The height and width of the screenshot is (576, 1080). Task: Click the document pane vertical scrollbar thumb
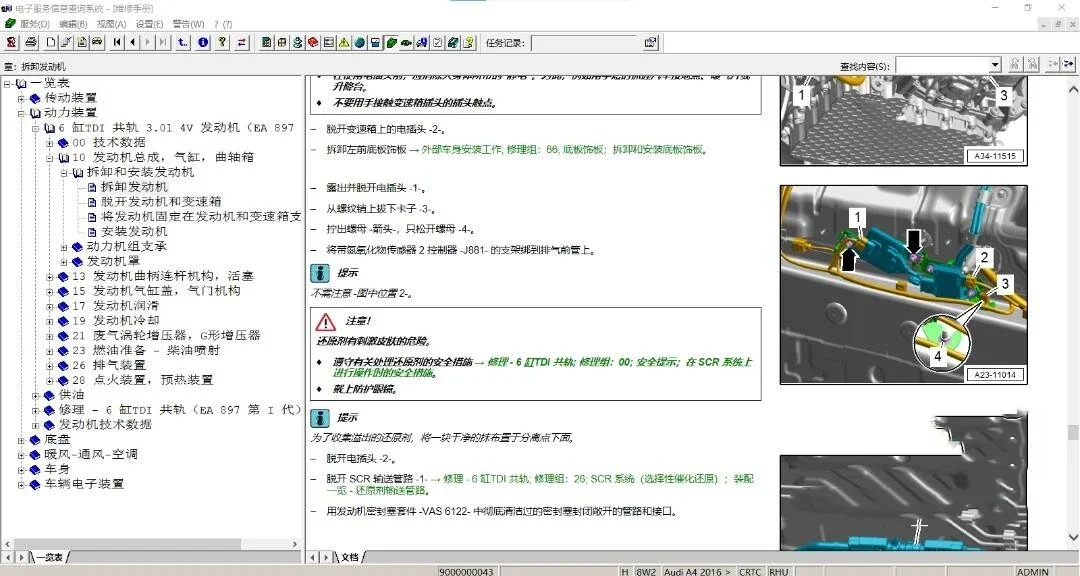pos(1072,433)
